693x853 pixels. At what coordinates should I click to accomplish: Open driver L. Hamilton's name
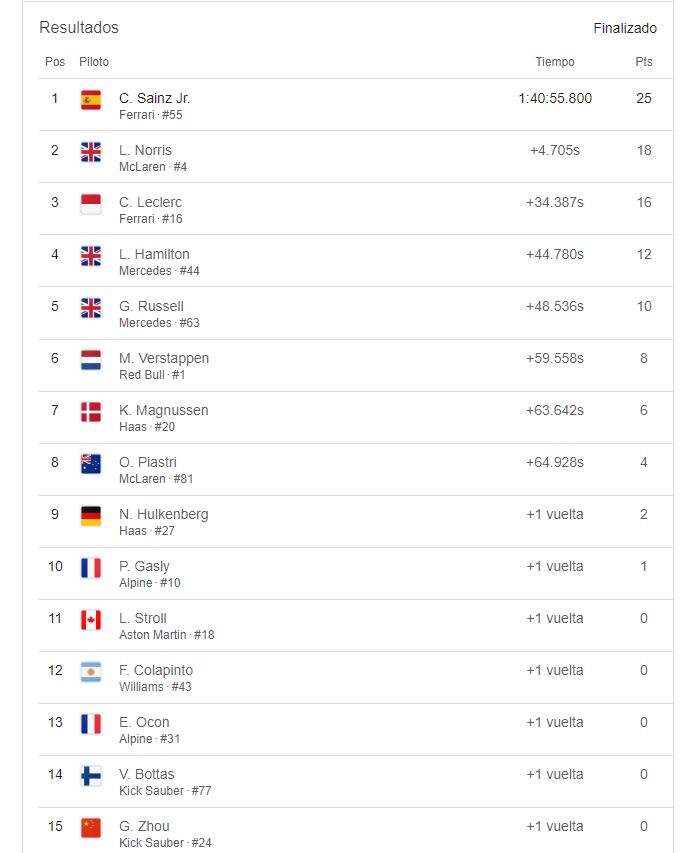point(154,254)
